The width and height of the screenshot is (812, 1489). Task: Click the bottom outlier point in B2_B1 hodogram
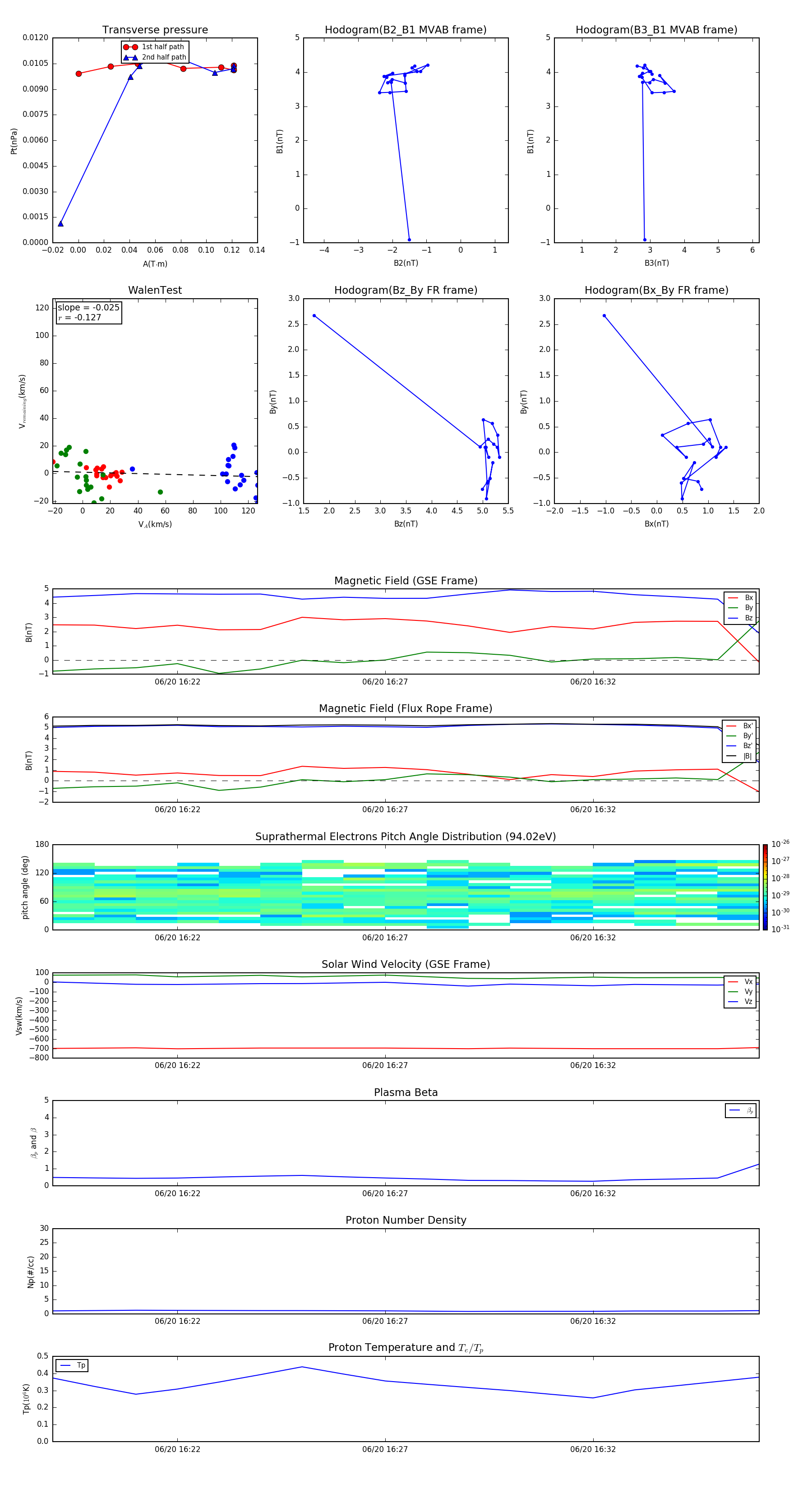pos(409,240)
